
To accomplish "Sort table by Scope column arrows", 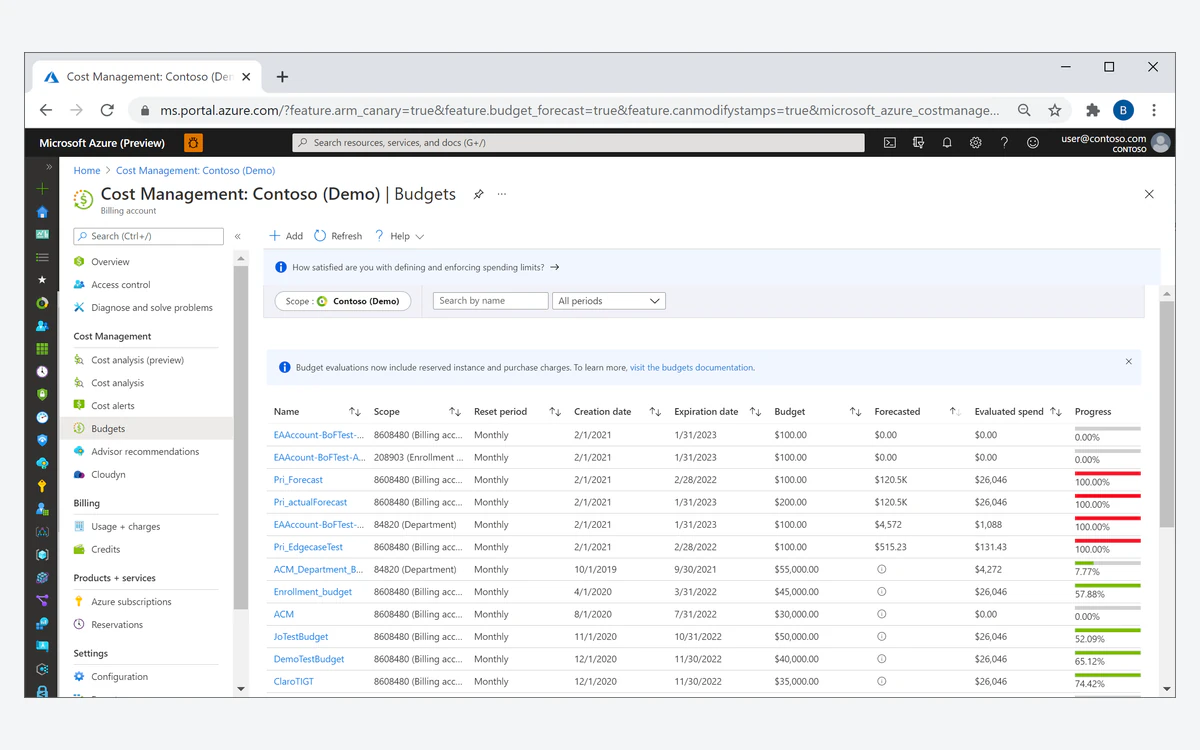I will click(454, 412).
